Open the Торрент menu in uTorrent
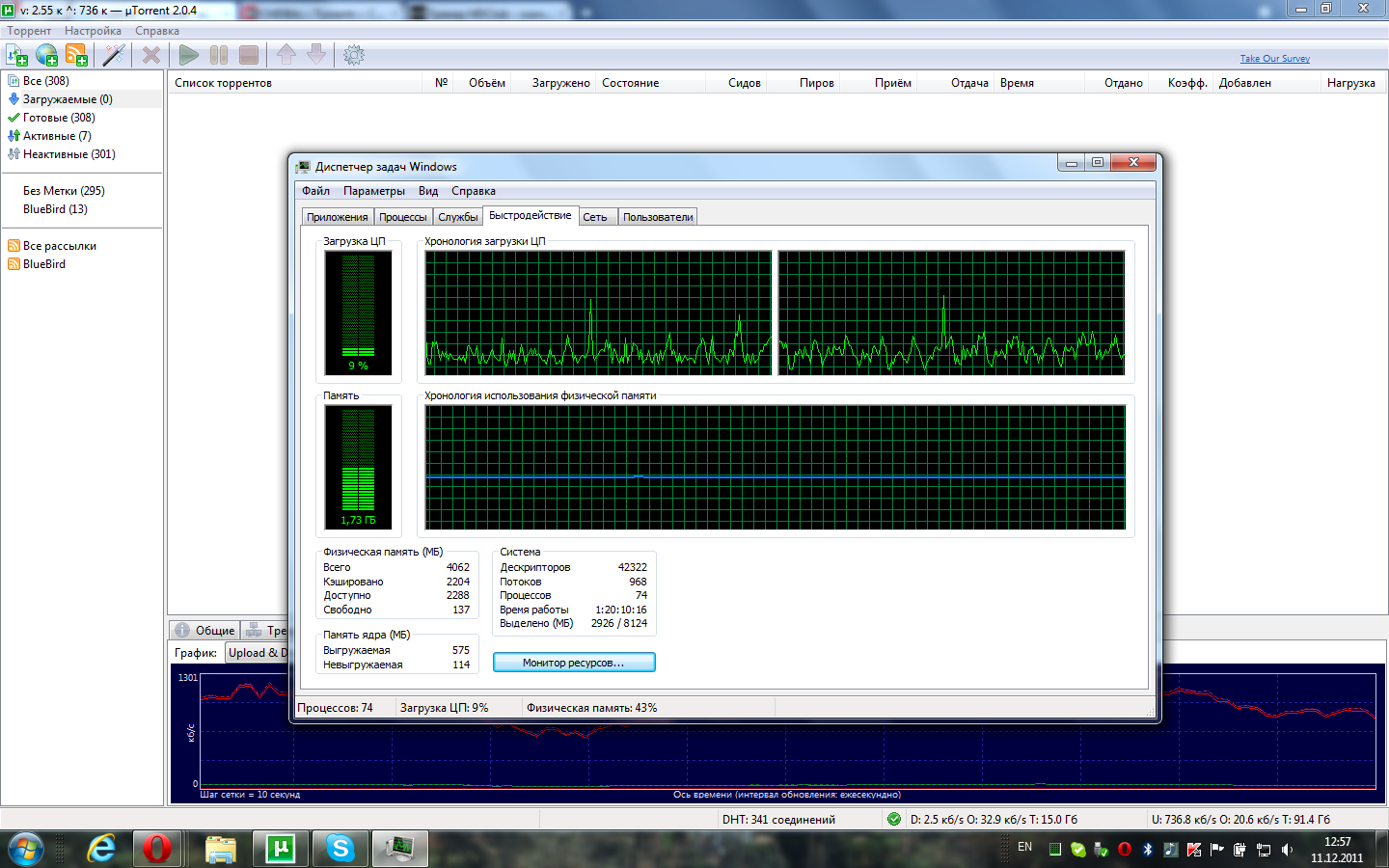This screenshot has width=1389, height=868. click(x=29, y=31)
